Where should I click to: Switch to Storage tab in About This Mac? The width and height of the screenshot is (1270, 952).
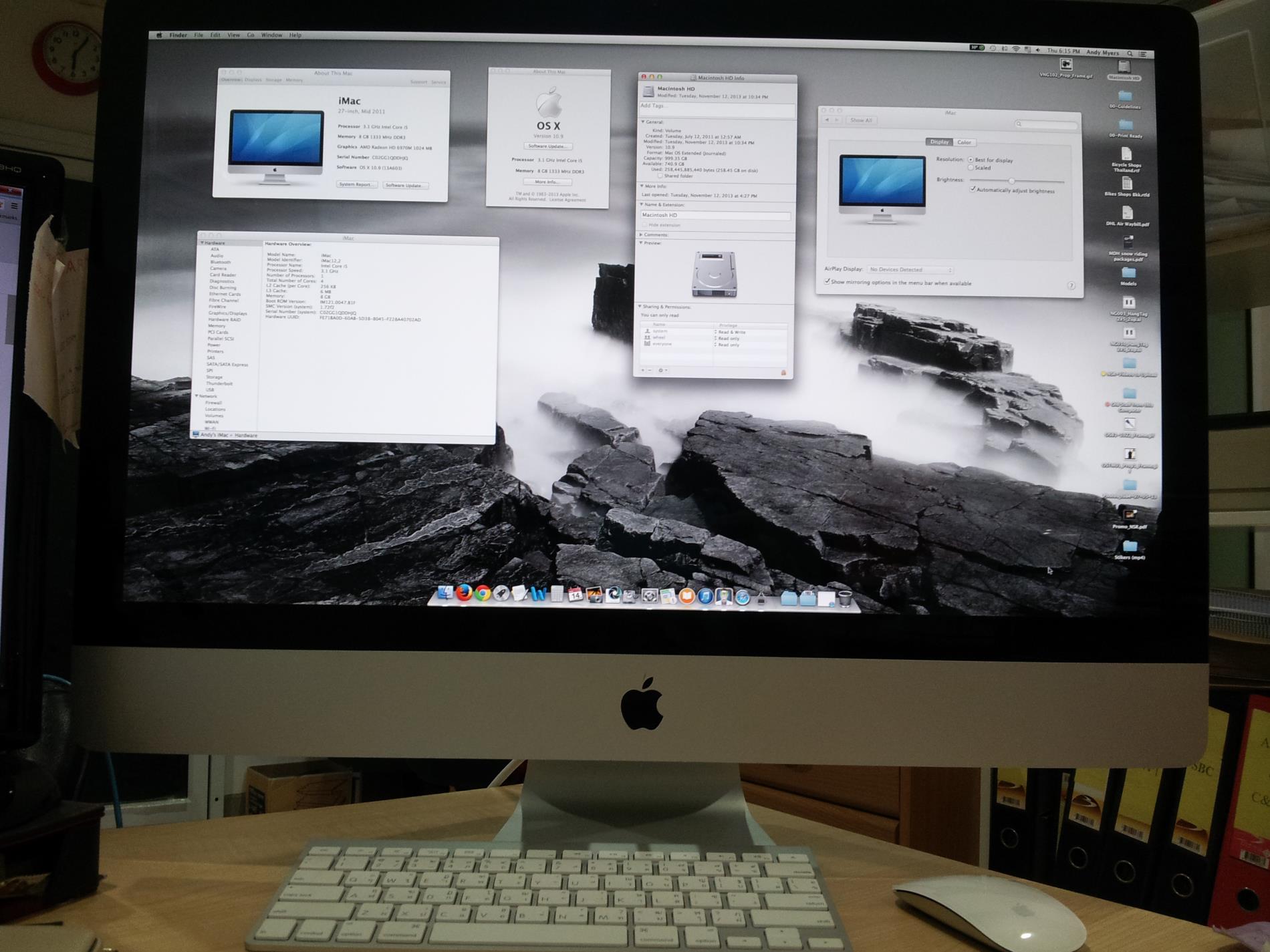pos(273,80)
